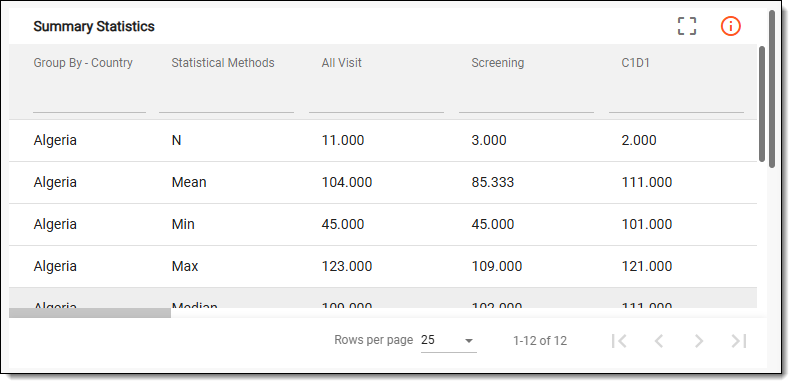Click the 121.000 C1D1 max value
This screenshot has height=386, width=794.
pyautogui.click(x=647, y=266)
